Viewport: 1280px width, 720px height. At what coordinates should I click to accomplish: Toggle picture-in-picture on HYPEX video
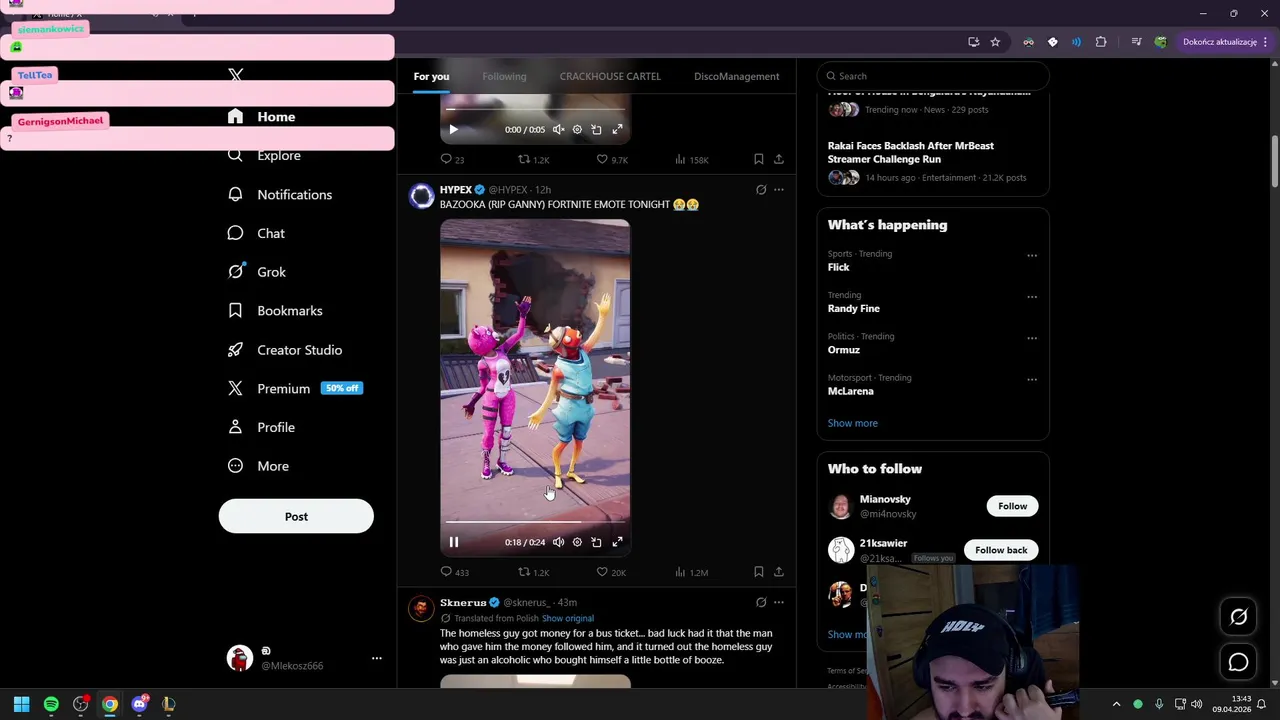pyautogui.click(x=596, y=542)
